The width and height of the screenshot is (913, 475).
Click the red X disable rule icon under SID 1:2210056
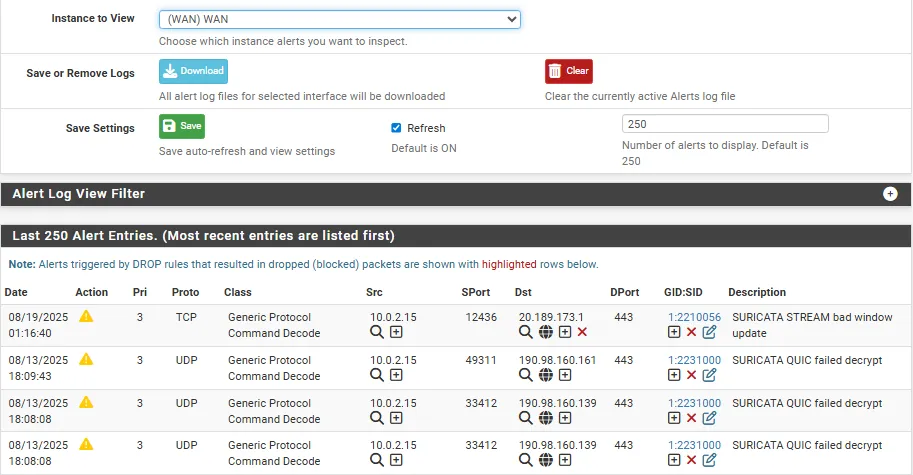pyautogui.click(x=691, y=332)
